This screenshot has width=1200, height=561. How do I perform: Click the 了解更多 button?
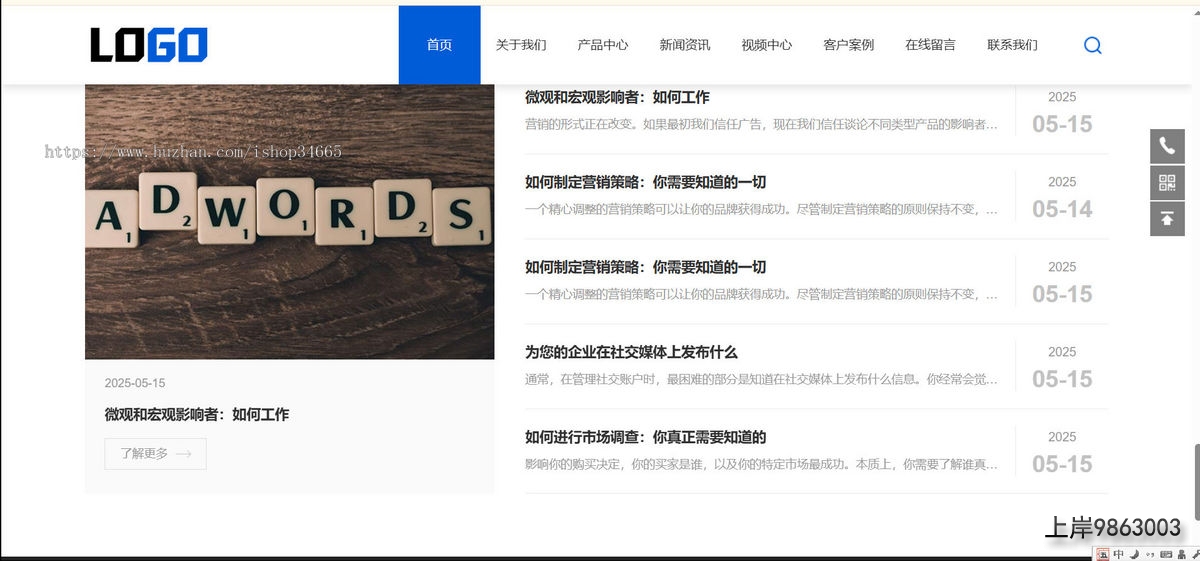(155, 454)
